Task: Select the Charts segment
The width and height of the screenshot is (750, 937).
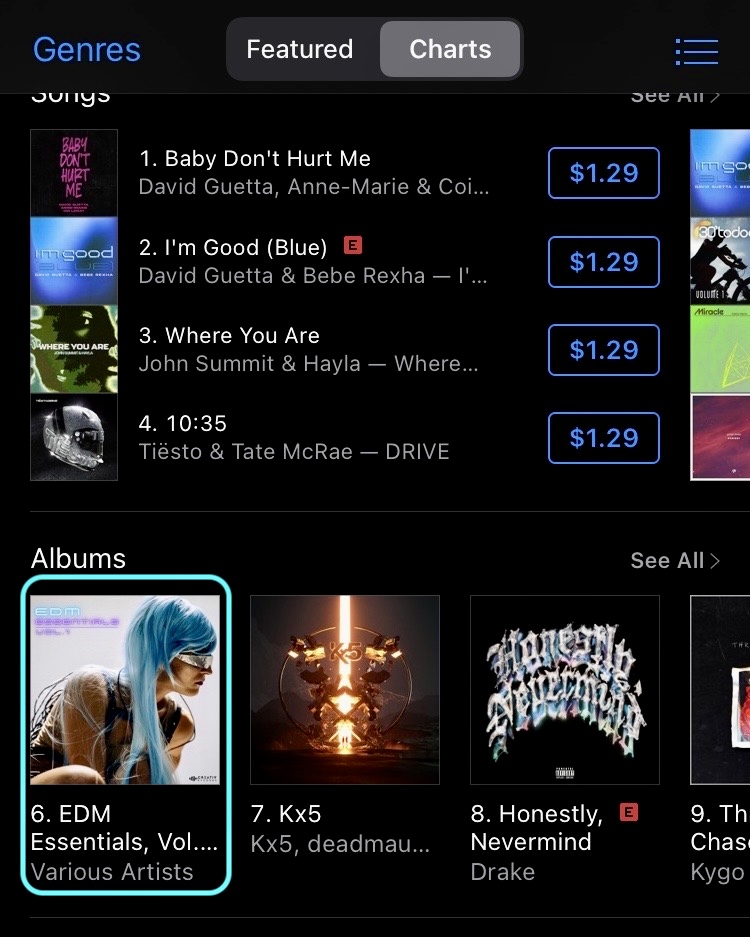Action: [450, 49]
